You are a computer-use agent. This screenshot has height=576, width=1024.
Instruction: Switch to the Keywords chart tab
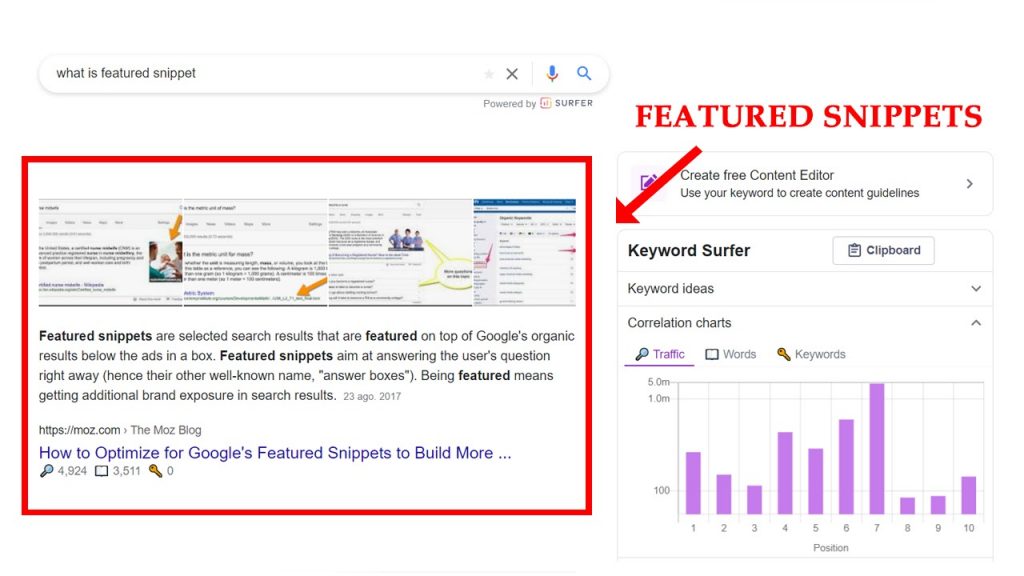pos(811,354)
